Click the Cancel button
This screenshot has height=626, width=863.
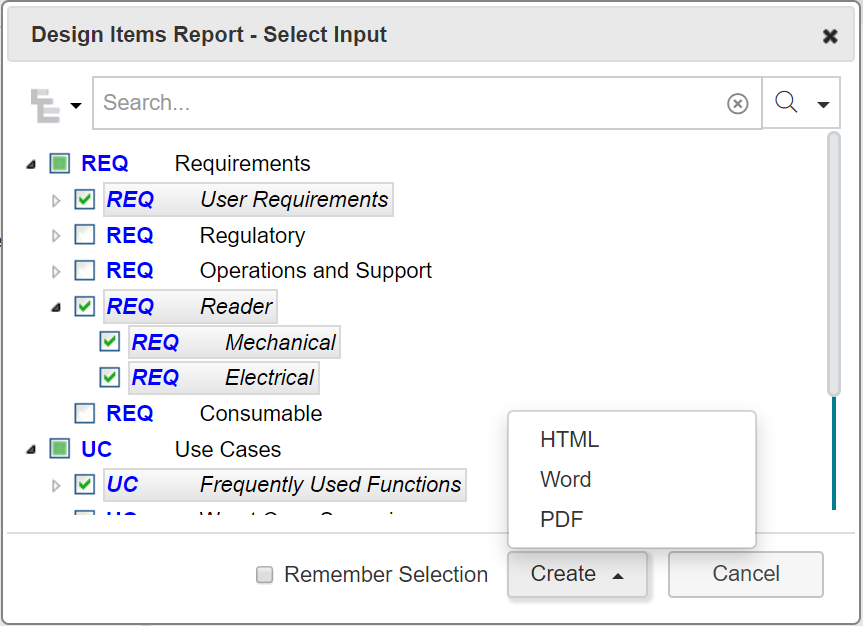[746, 574]
